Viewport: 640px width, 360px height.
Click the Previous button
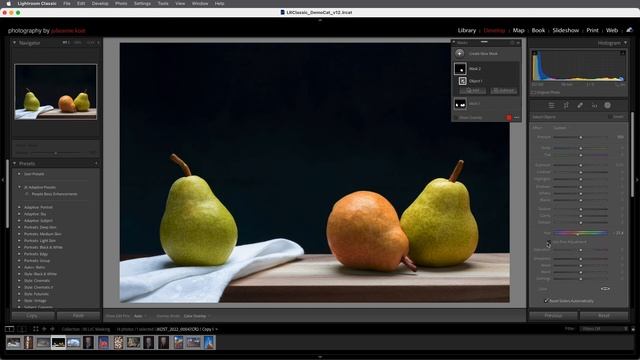[553, 316]
